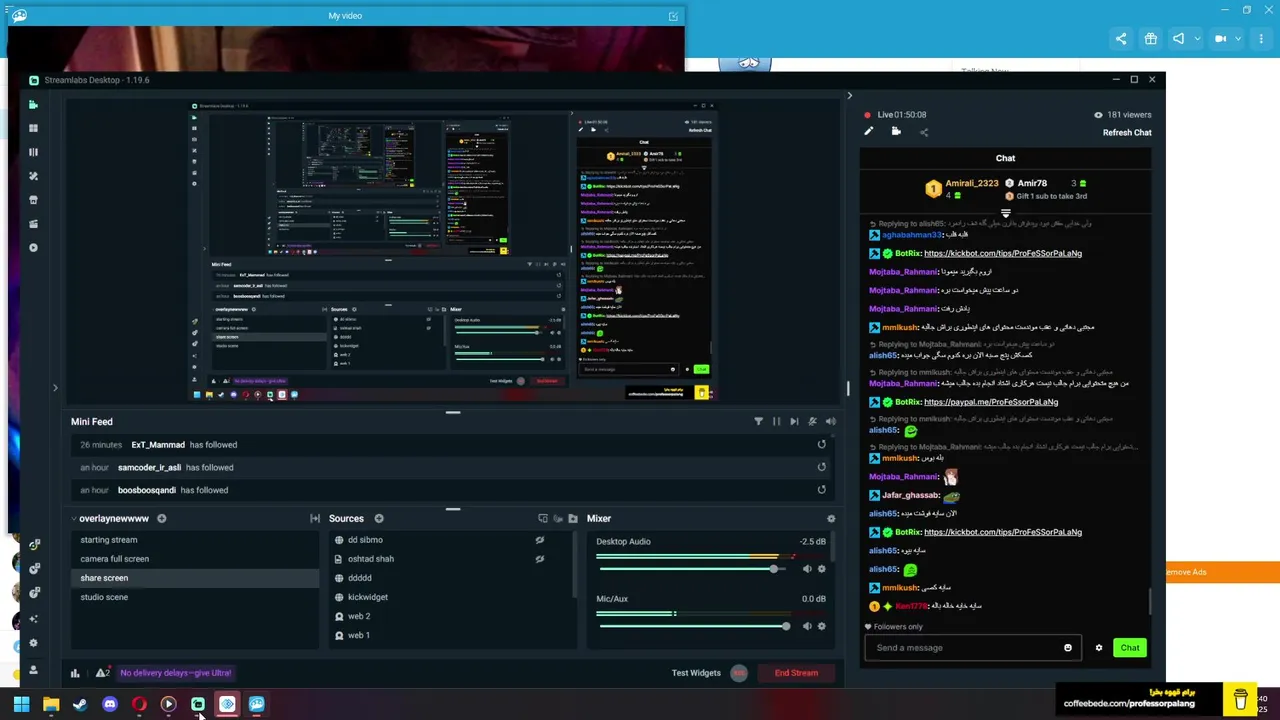Pause the Mini Feed alert queue
The width and height of the screenshot is (1280, 720).
click(776, 422)
